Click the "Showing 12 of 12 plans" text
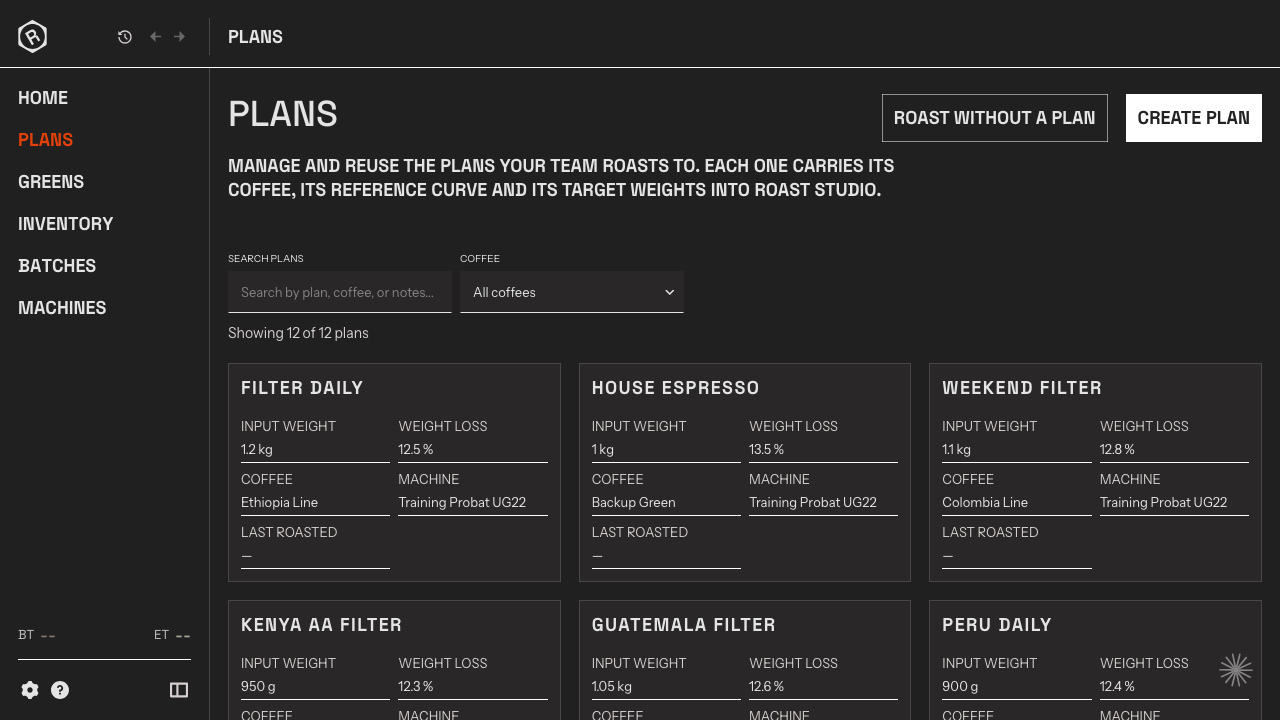The width and height of the screenshot is (1280, 720). [x=298, y=333]
